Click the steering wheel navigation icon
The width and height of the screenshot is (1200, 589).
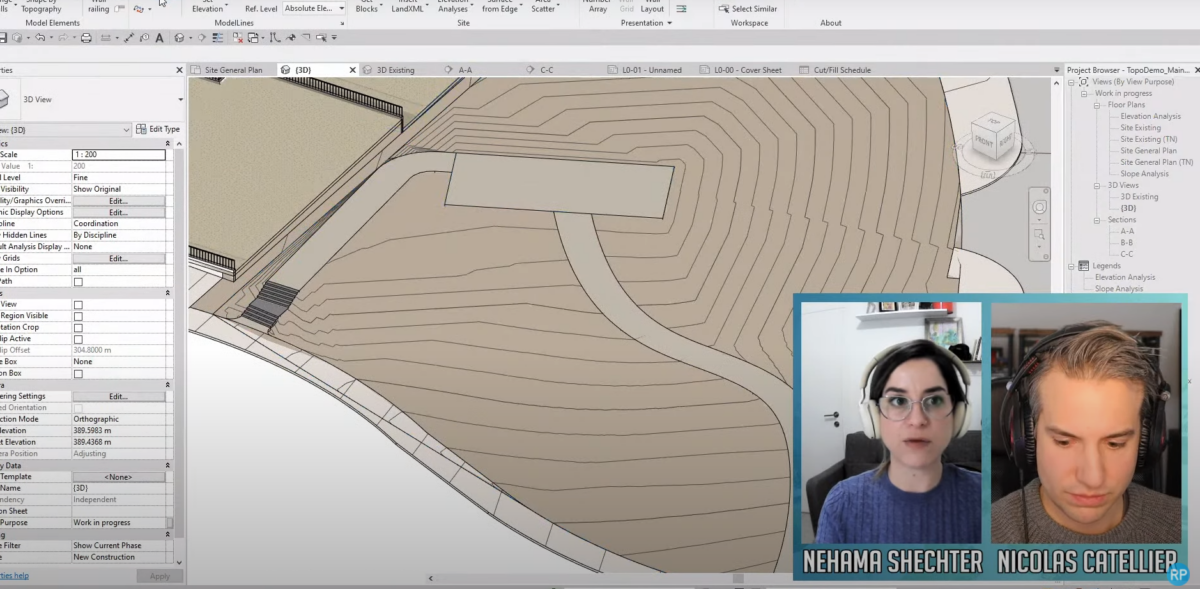[x=1040, y=207]
